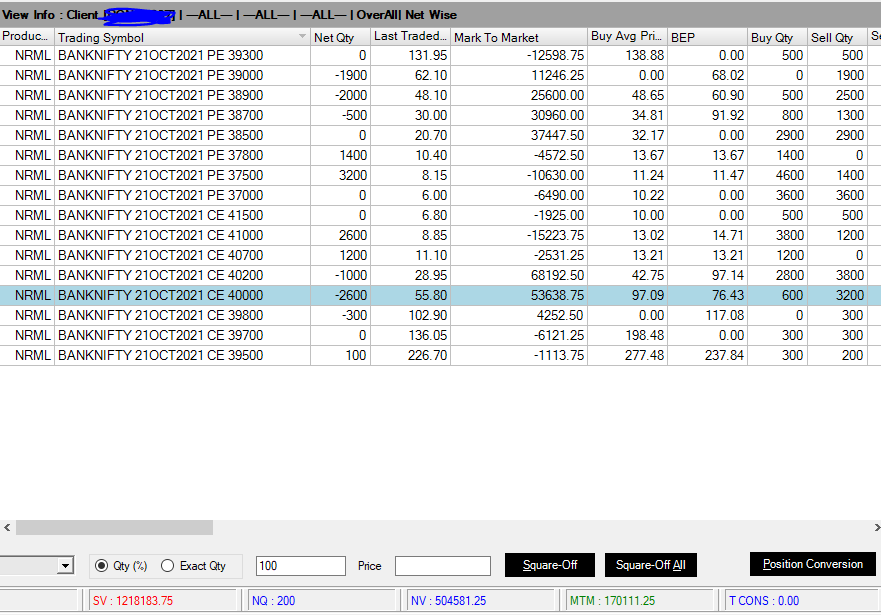881x615 pixels.
Task: Open Trading Symbol column sort arrow
Action: pyautogui.click(x=302, y=37)
